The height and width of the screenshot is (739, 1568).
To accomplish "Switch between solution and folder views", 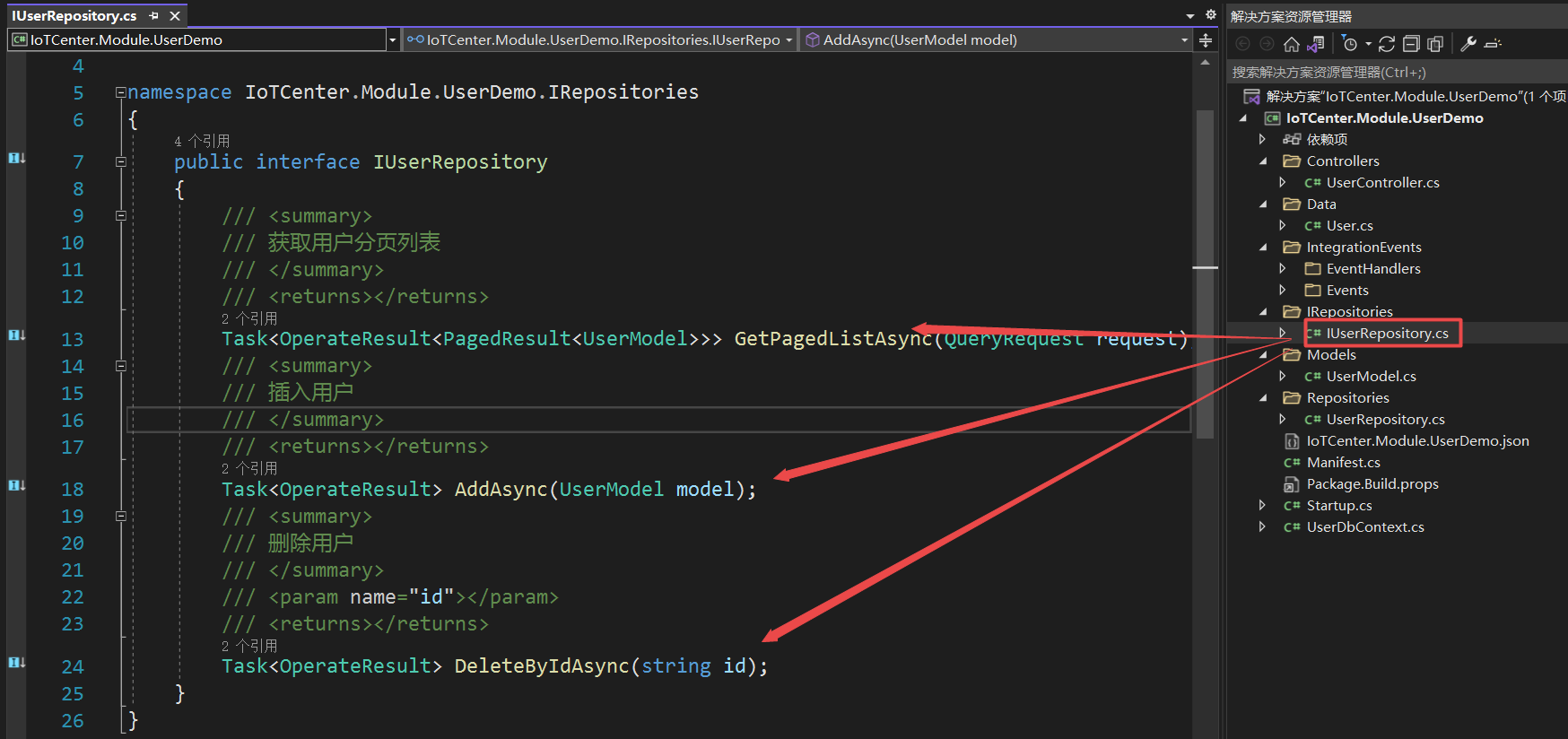I will (1316, 44).
